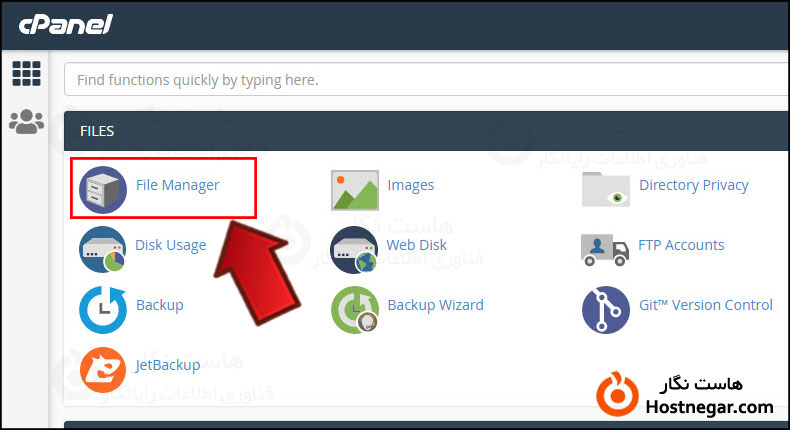Launch the Backup Wizard green icon

pos(355,310)
